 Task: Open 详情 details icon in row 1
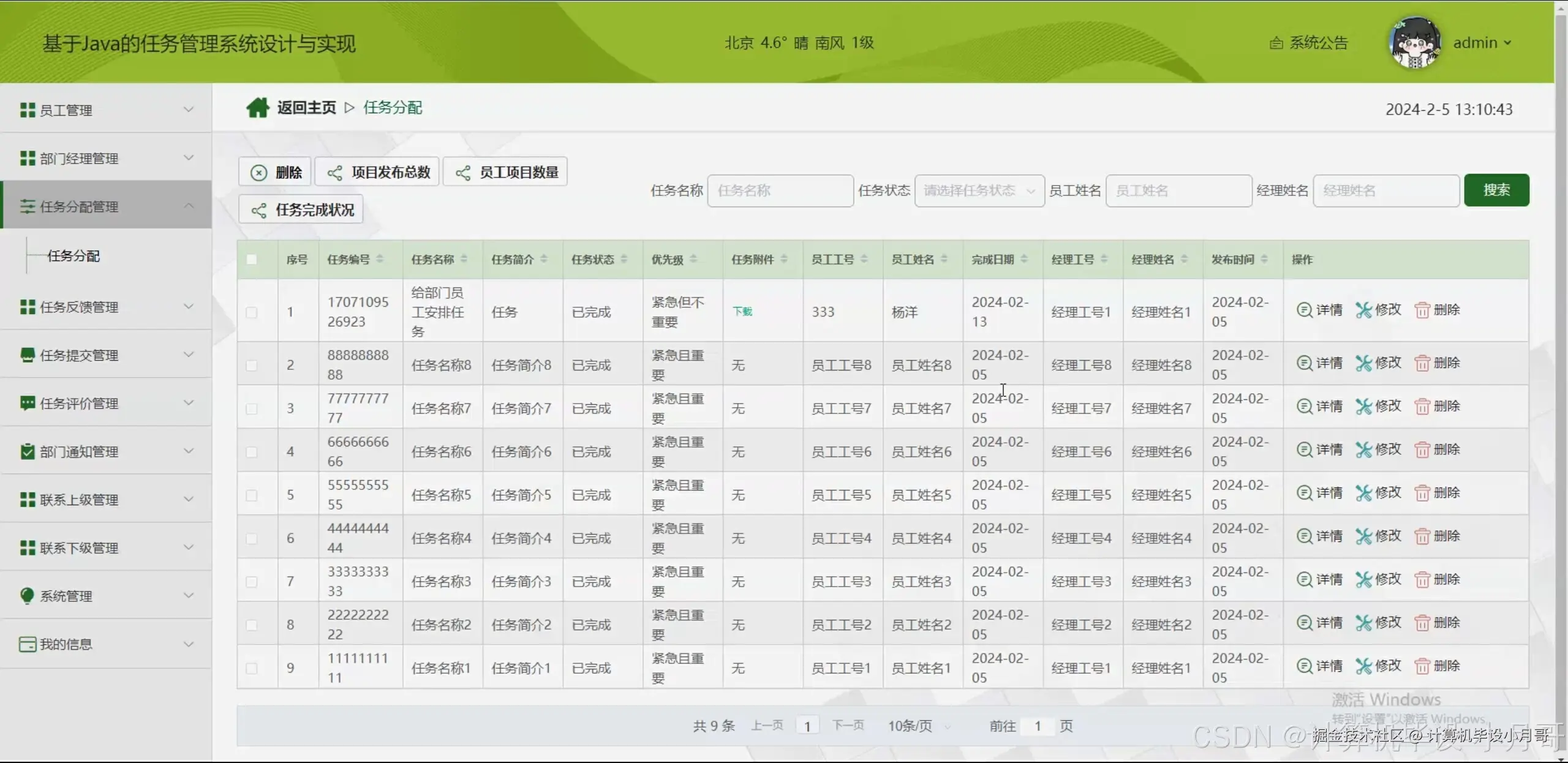(1304, 310)
